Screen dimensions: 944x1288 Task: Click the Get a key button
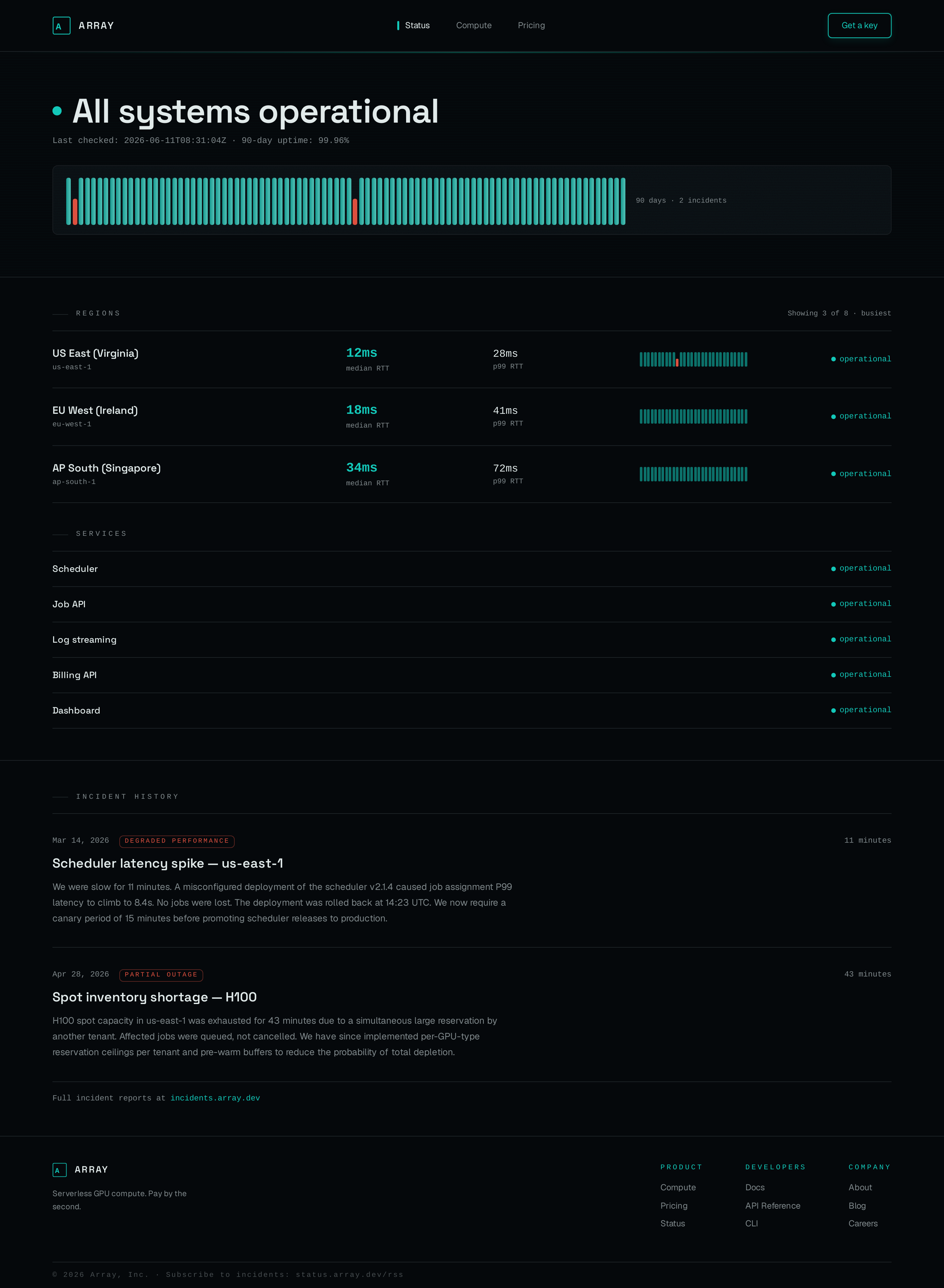click(859, 26)
